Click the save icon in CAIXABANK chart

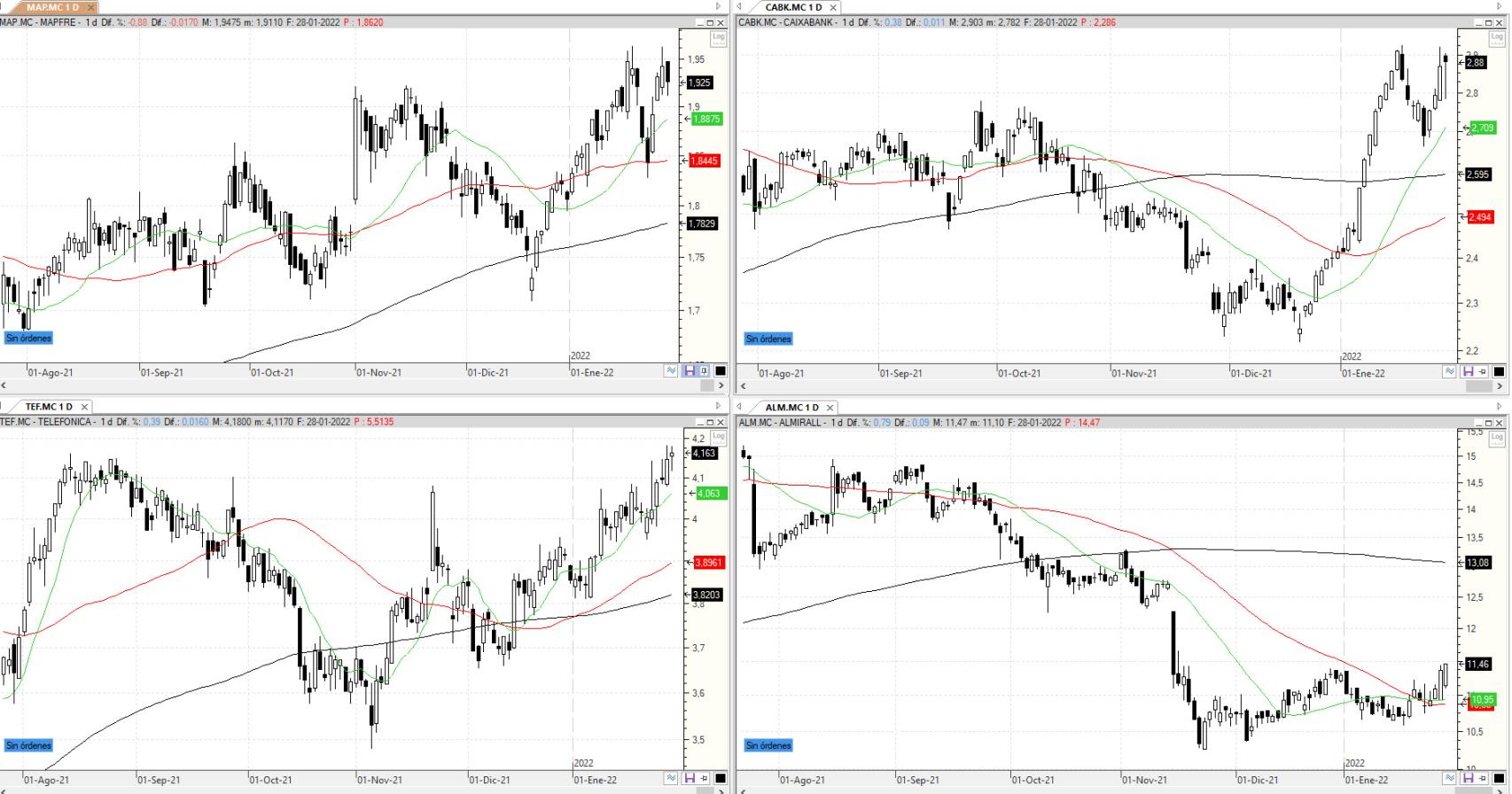point(1468,372)
